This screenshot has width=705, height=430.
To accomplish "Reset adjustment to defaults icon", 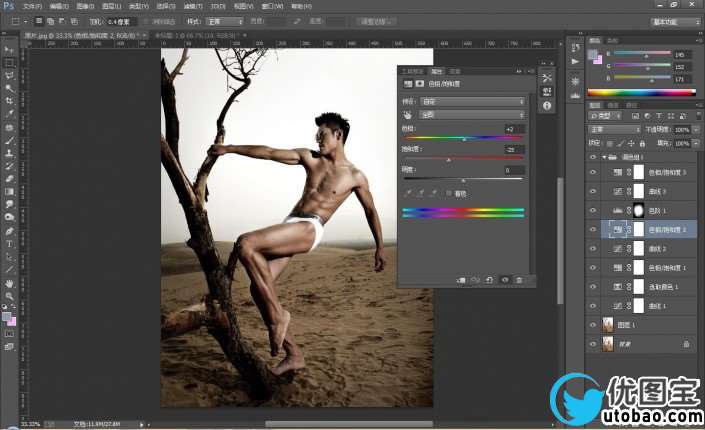I will click(x=489, y=280).
